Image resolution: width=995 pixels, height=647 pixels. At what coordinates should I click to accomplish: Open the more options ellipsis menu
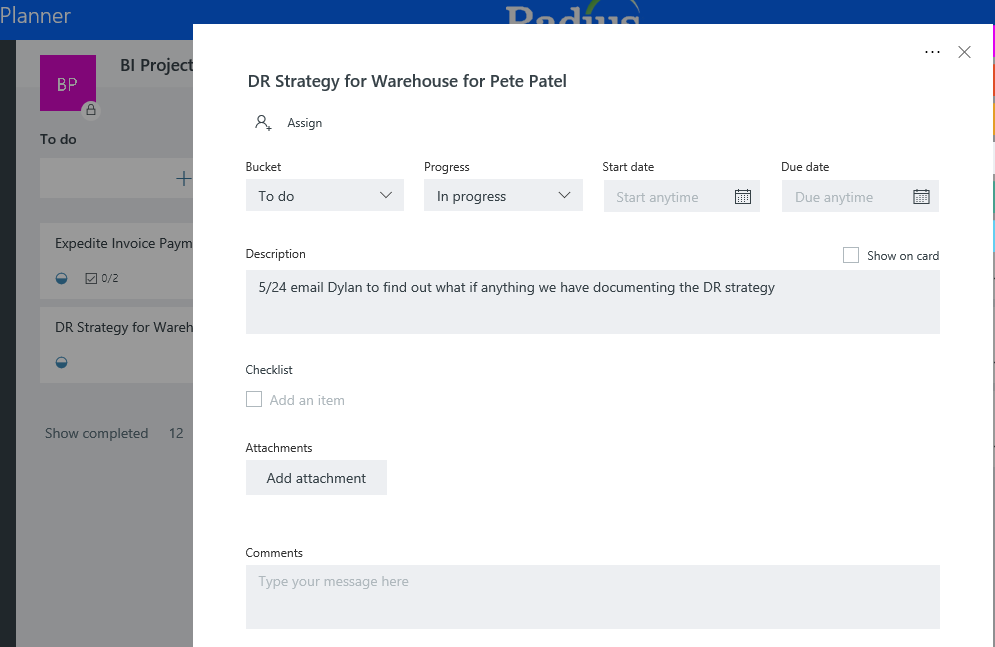click(x=932, y=52)
